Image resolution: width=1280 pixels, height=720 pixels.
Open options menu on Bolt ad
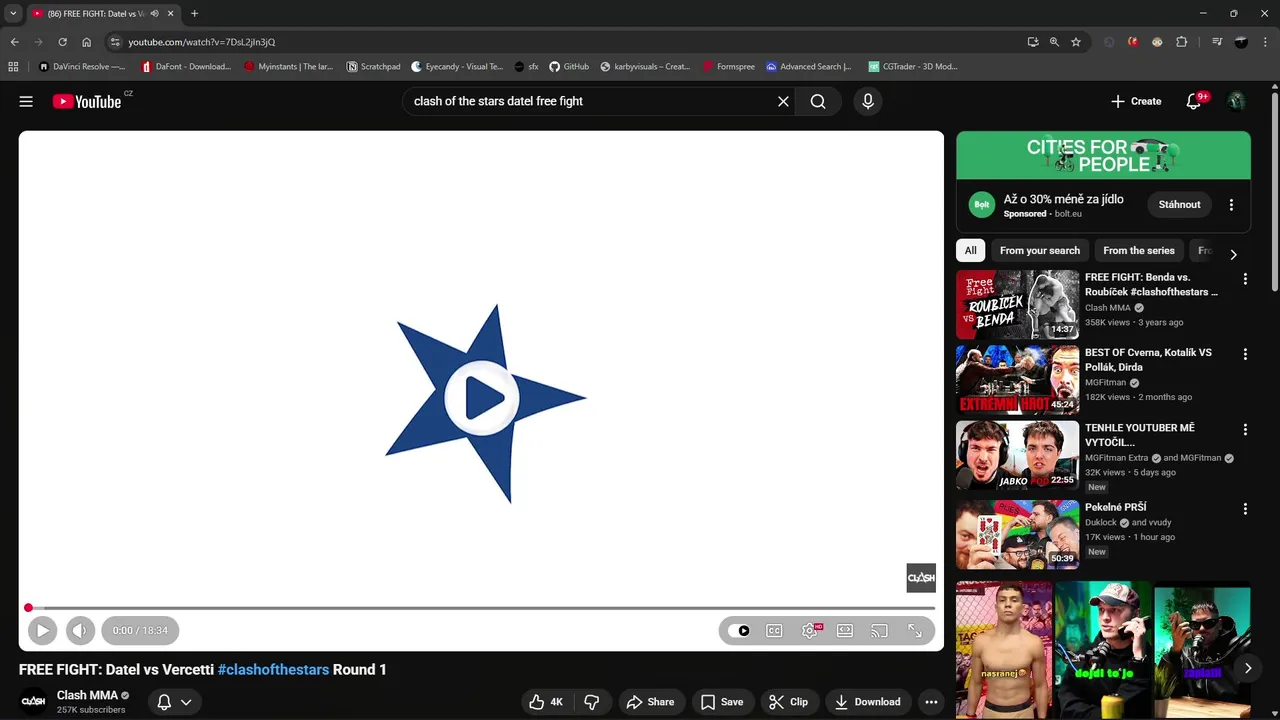pyautogui.click(x=1231, y=204)
